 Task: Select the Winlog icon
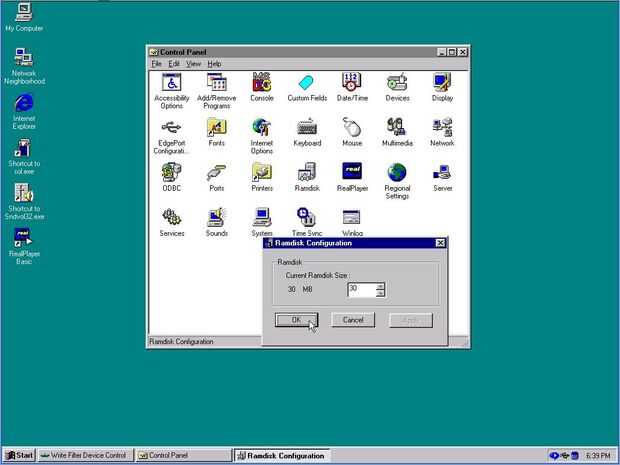(x=352, y=222)
